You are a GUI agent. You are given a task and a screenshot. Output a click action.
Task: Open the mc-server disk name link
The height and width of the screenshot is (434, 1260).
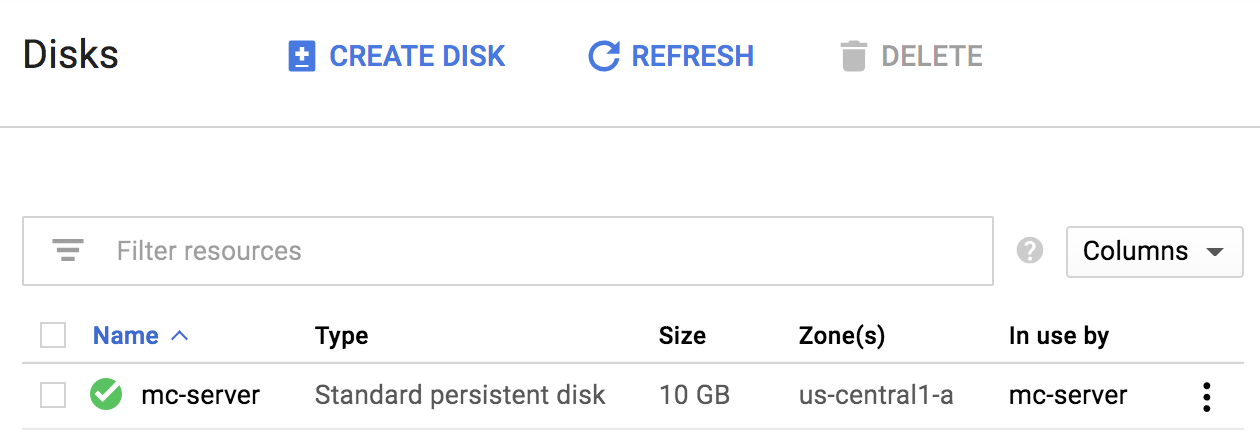(x=201, y=395)
